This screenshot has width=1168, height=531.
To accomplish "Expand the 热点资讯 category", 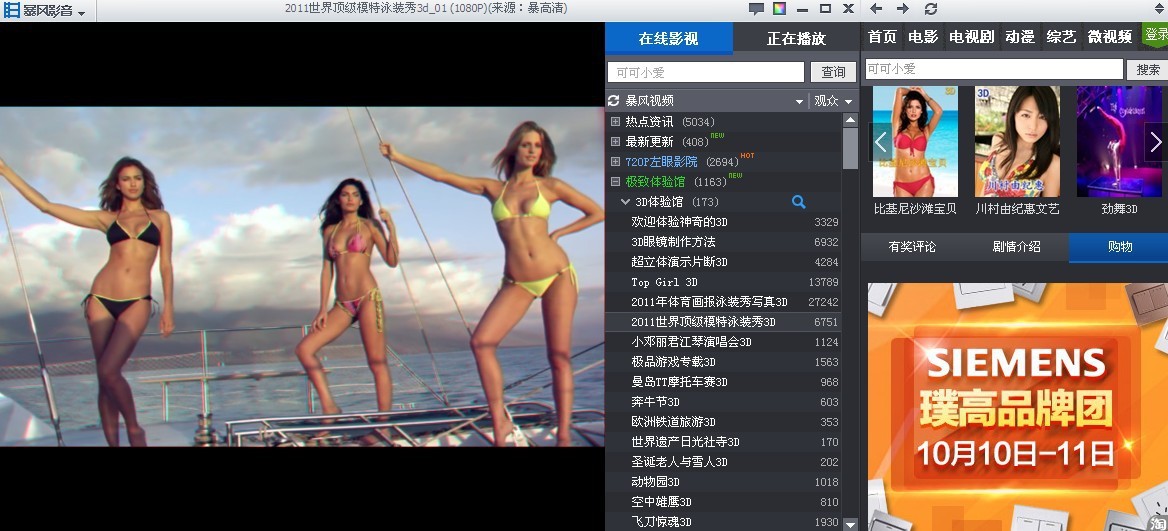I will coord(616,122).
